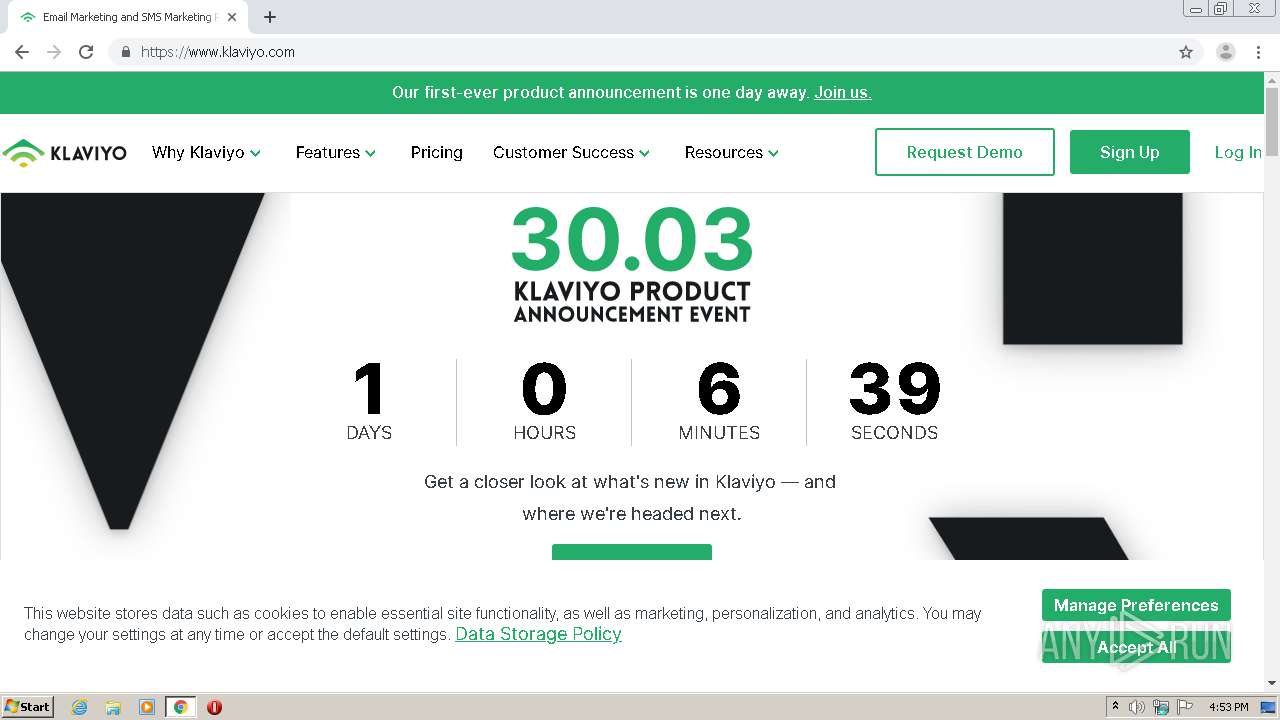Click the green Sign Up button
Viewport: 1280px width, 720px height.
pyautogui.click(x=1130, y=152)
